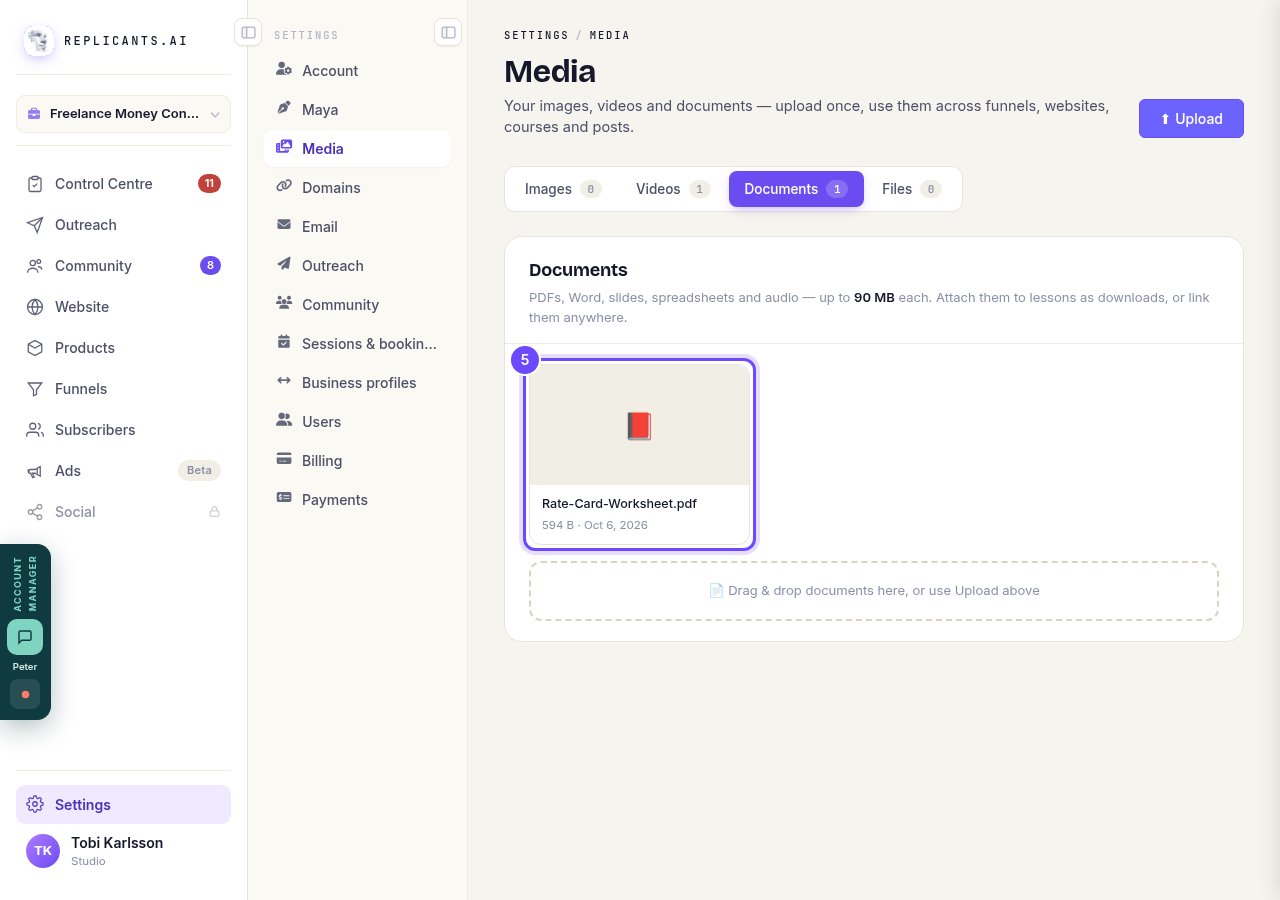The image size is (1280, 900).
Task: Select the Files tab
Action: pyautogui.click(x=911, y=189)
